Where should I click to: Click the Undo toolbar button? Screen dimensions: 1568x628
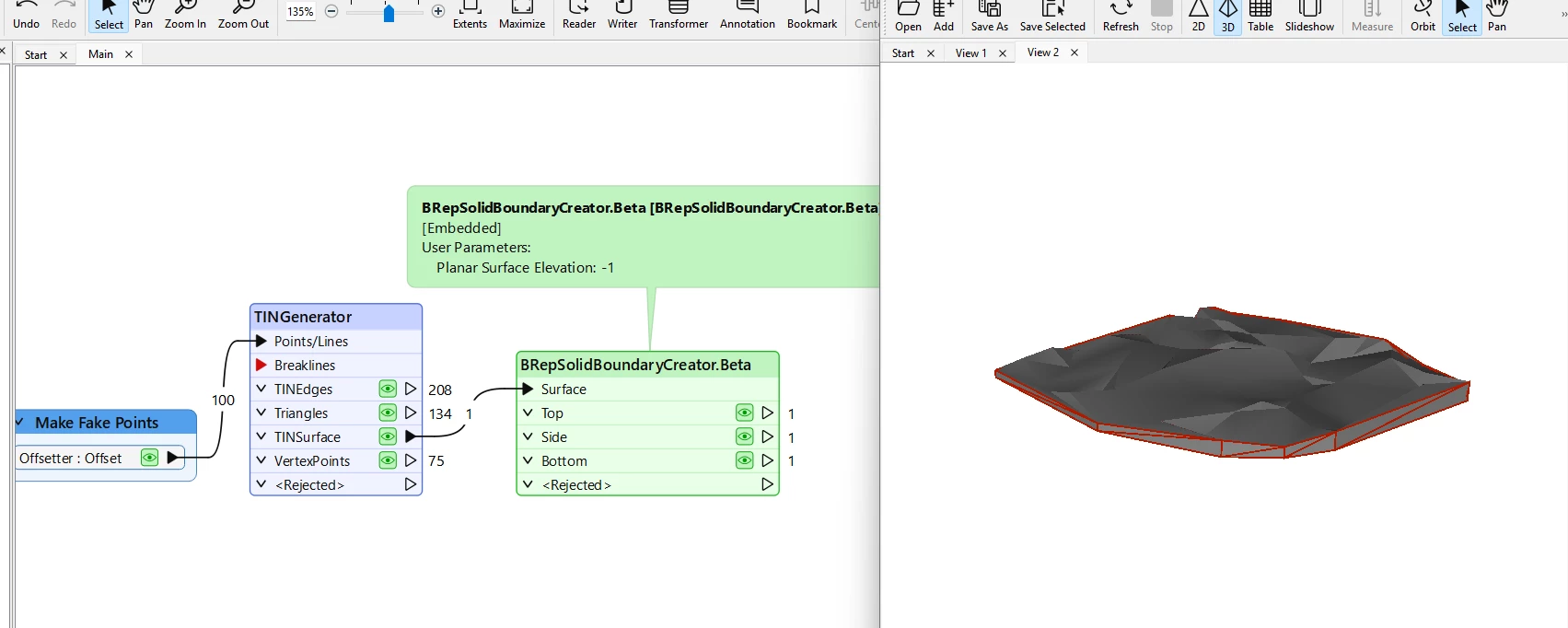pyautogui.click(x=26, y=16)
